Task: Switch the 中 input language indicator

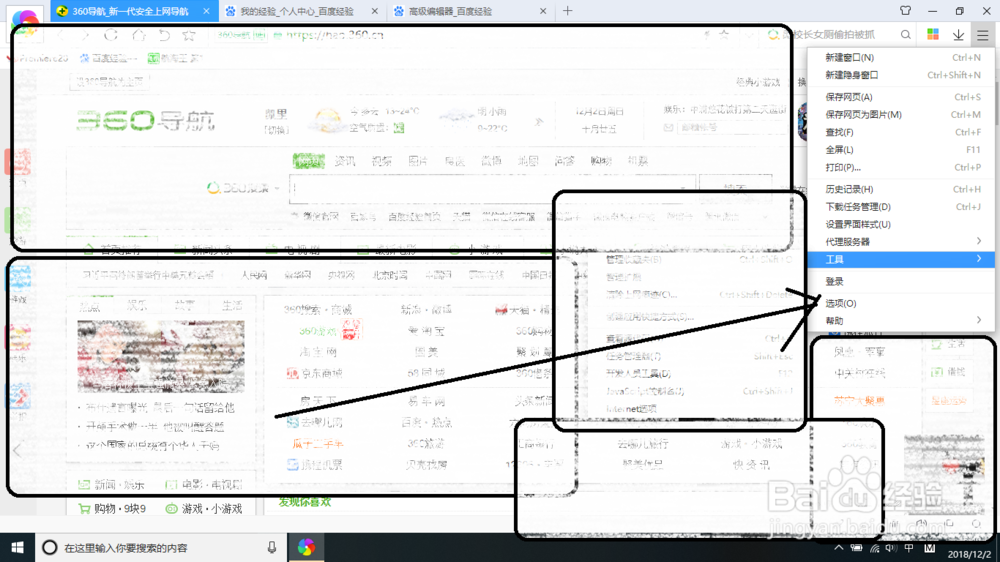Action: [909, 548]
